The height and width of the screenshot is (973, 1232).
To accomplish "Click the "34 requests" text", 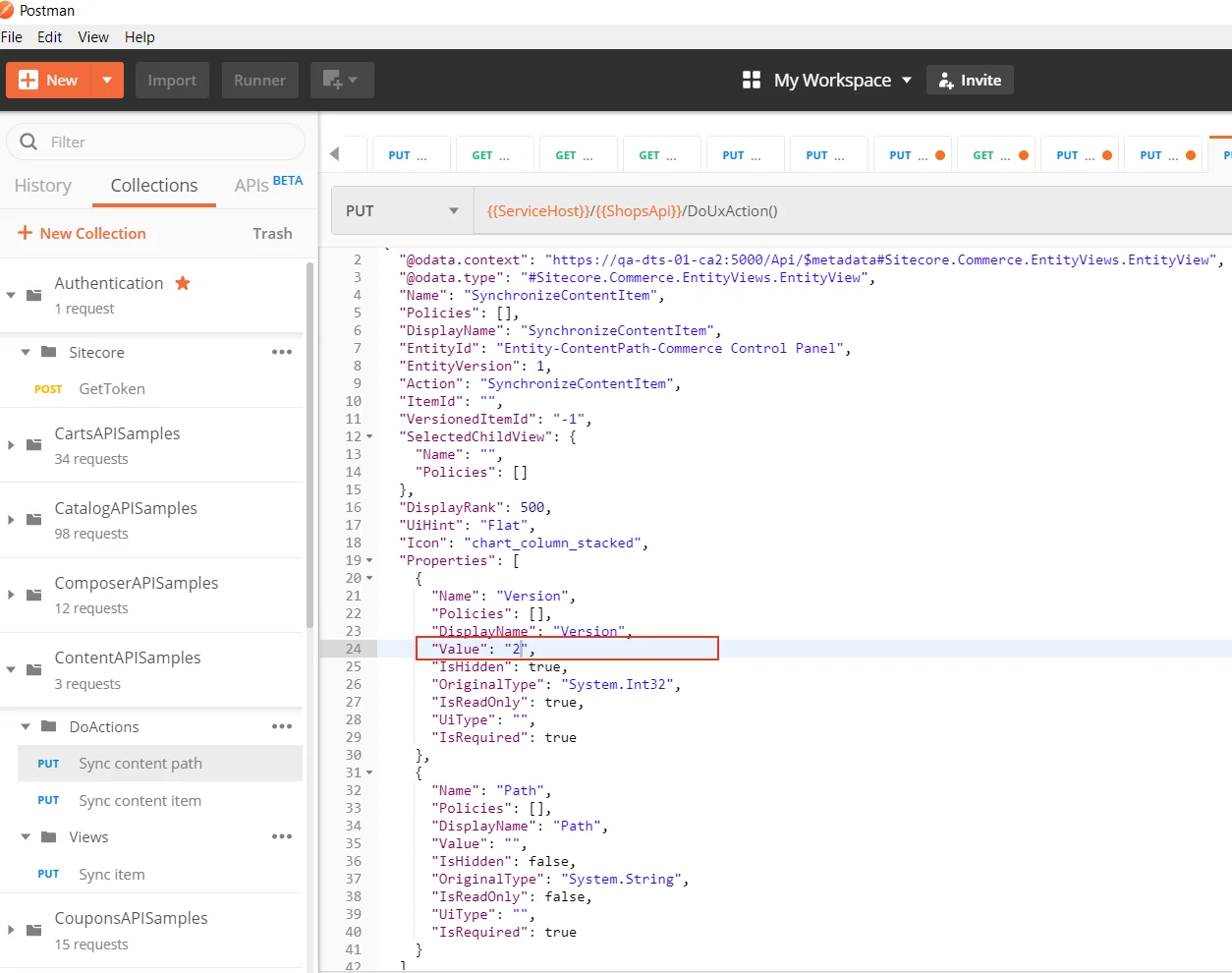I will pyautogui.click(x=91, y=459).
